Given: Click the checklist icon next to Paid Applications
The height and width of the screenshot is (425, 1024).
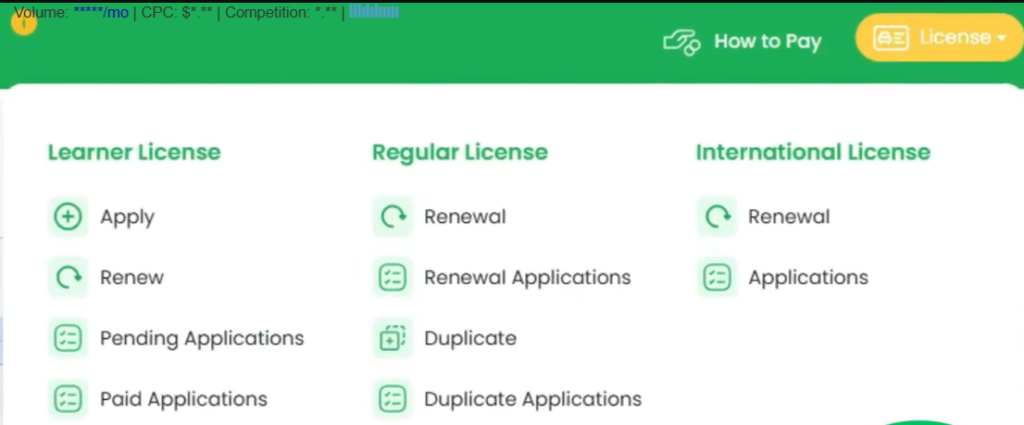Looking at the screenshot, I should (x=68, y=399).
